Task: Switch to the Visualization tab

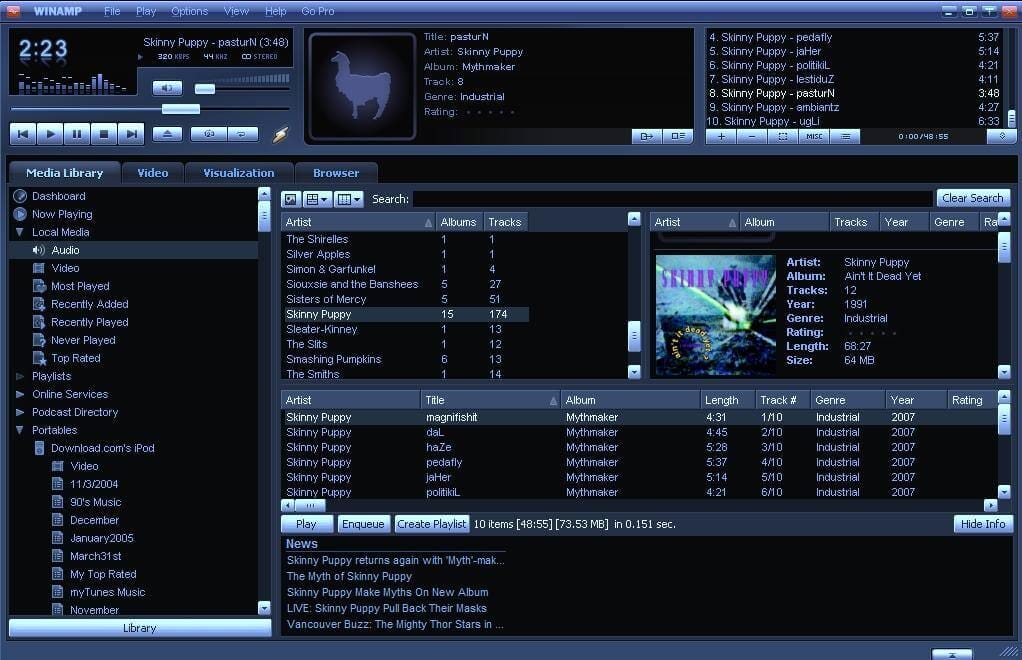Action: point(238,172)
